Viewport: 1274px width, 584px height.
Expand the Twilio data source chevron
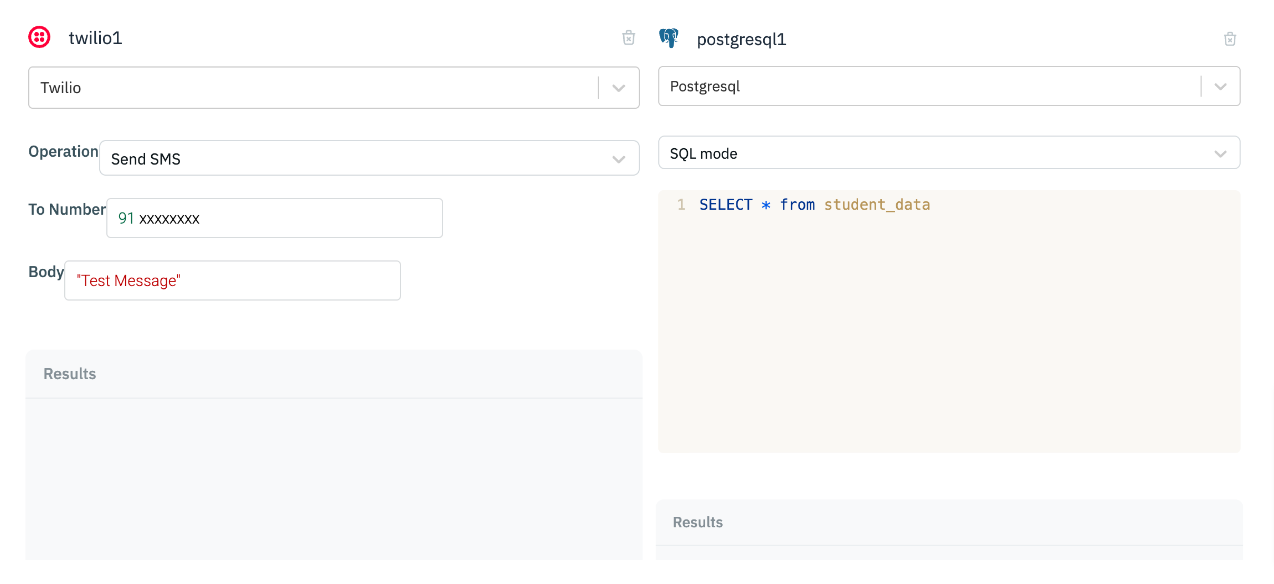click(619, 88)
